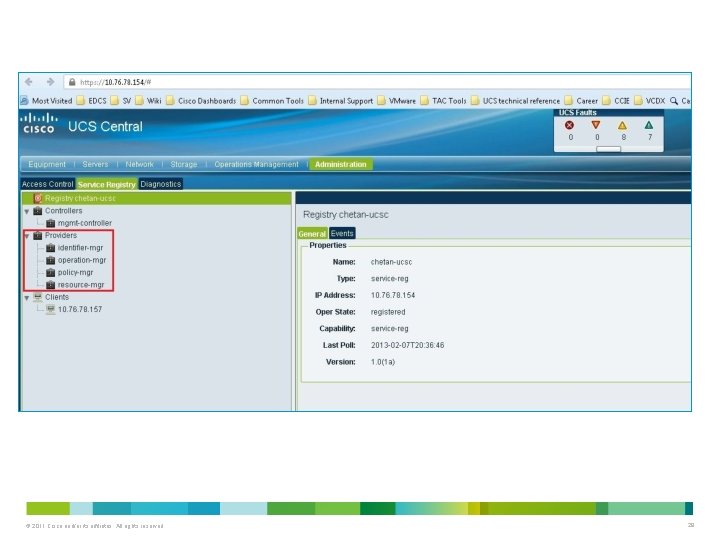Image resolution: width=720 pixels, height=540 pixels.
Task: Click the Registry chetan-ucsc panel heading
Action: point(346,215)
